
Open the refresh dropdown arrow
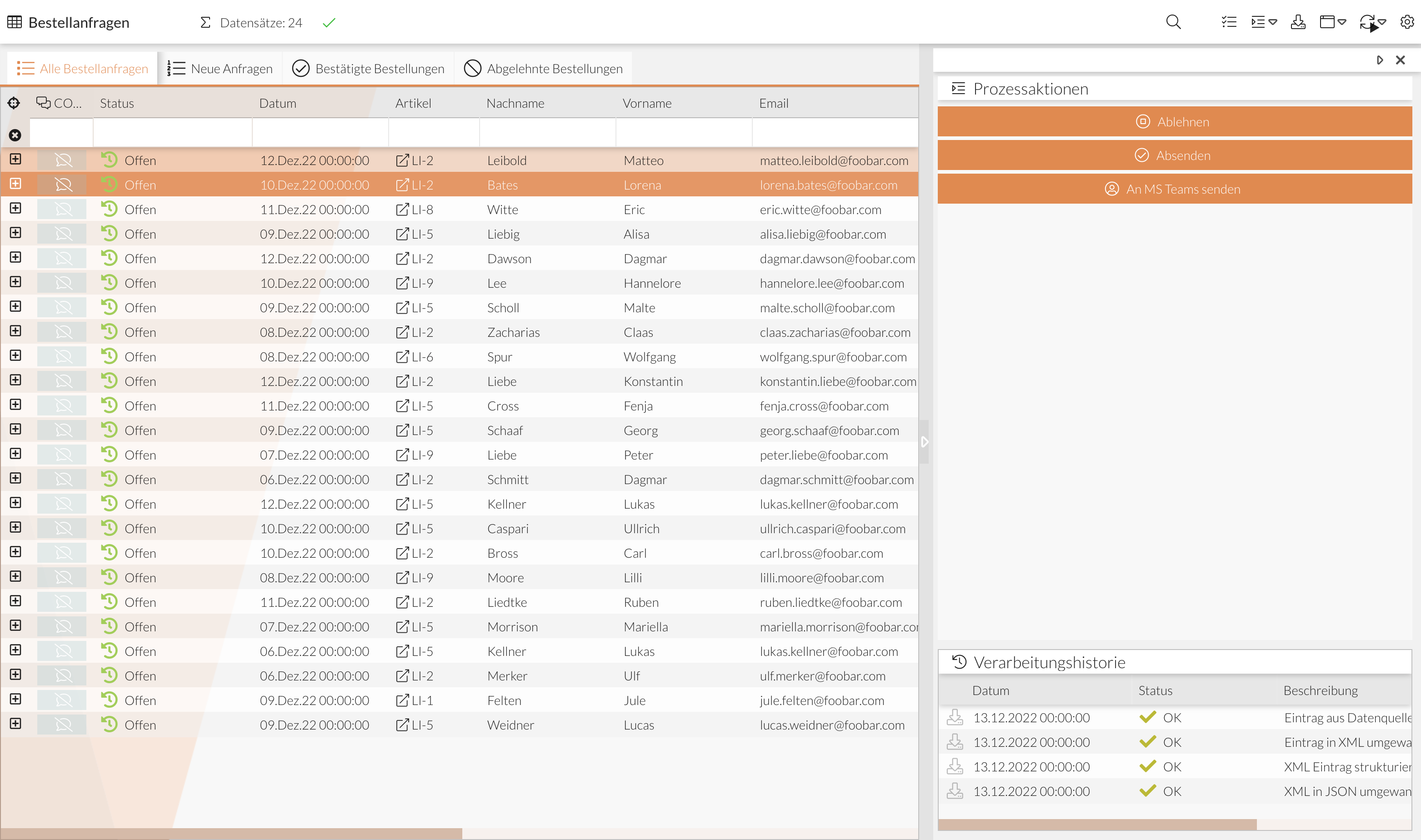coord(1382,22)
